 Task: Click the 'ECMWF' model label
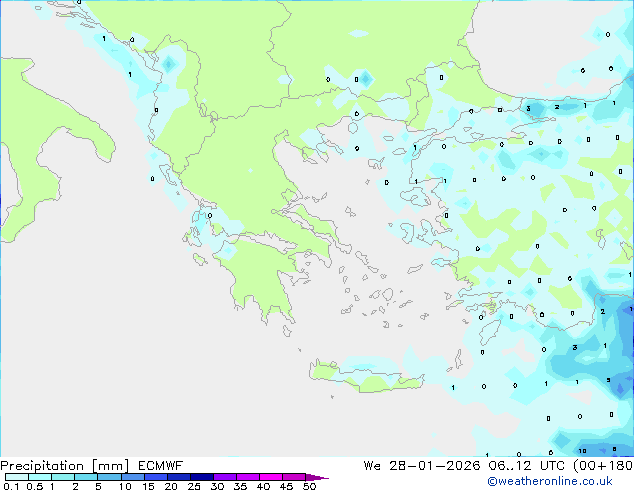tap(161, 466)
